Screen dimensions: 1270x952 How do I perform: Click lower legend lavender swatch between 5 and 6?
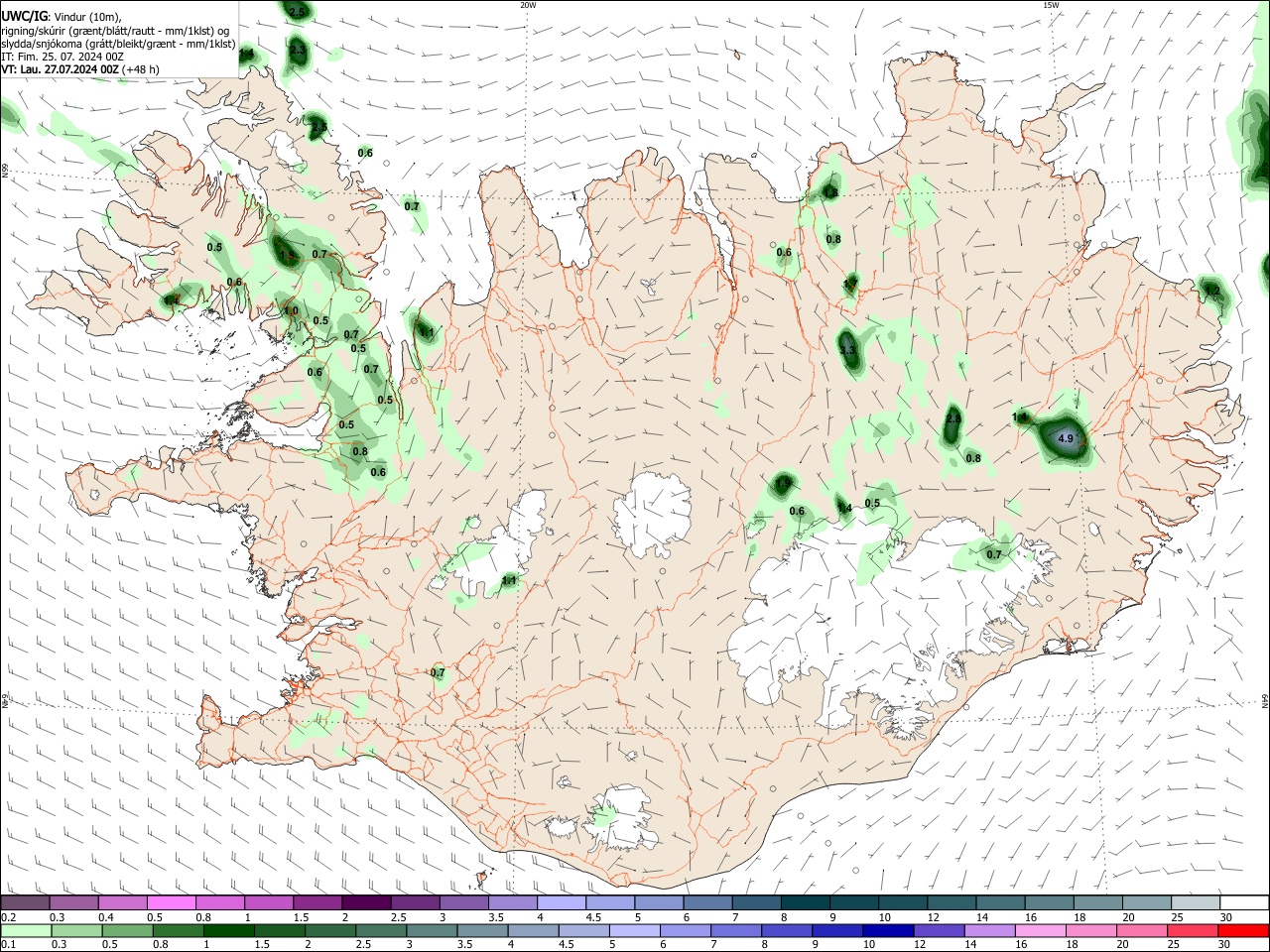(635, 930)
